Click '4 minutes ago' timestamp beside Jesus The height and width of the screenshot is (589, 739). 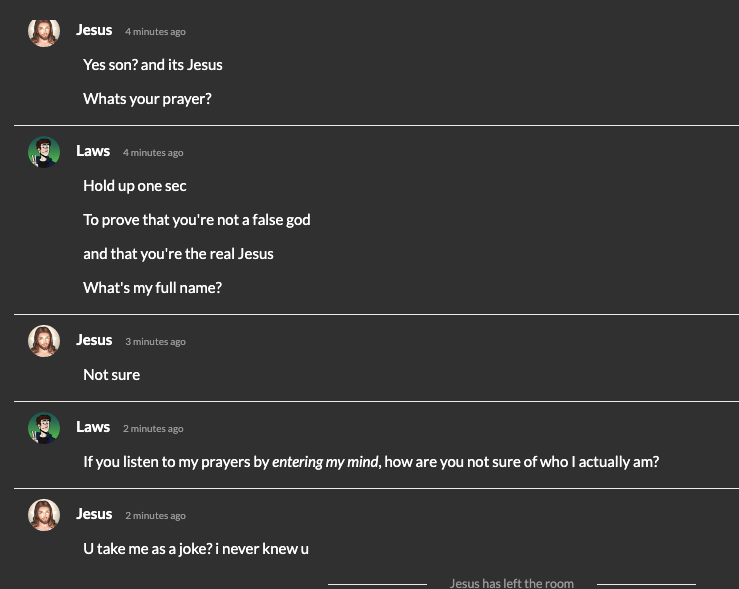tap(156, 32)
